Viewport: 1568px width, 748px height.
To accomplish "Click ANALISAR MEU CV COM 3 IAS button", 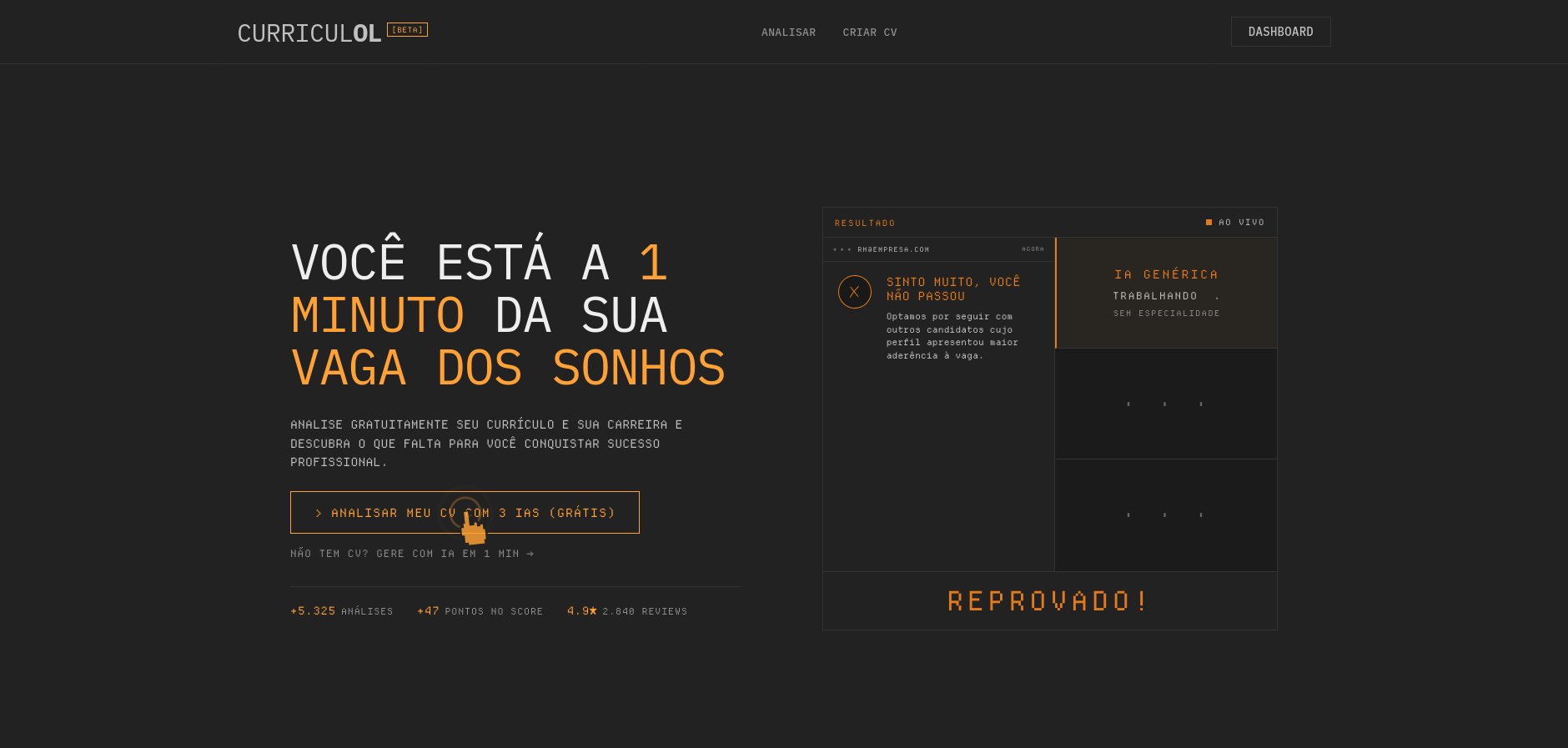I will tap(465, 512).
